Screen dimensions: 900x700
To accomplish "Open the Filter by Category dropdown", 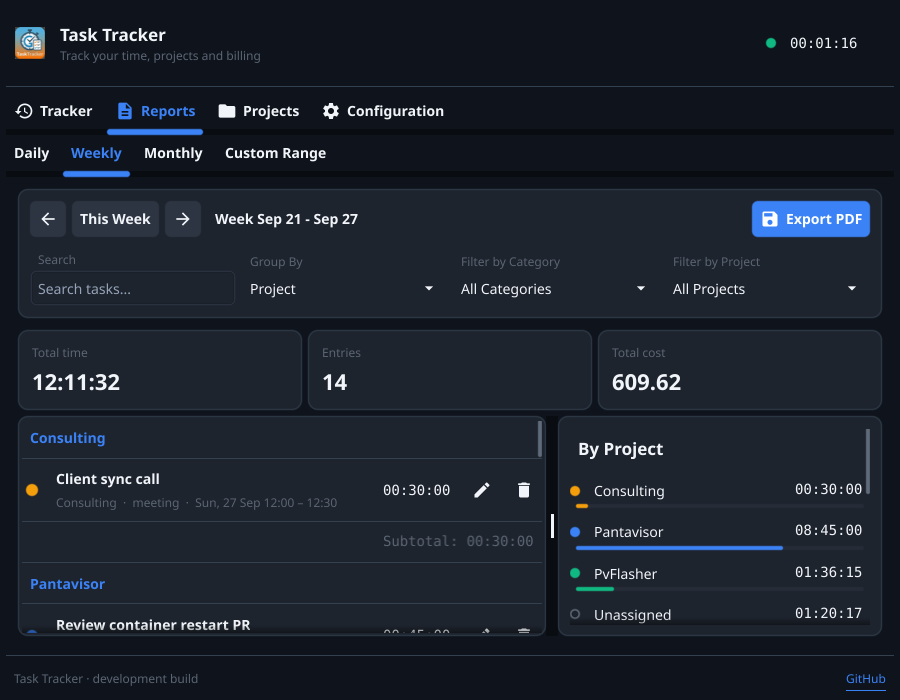I will tap(553, 289).
